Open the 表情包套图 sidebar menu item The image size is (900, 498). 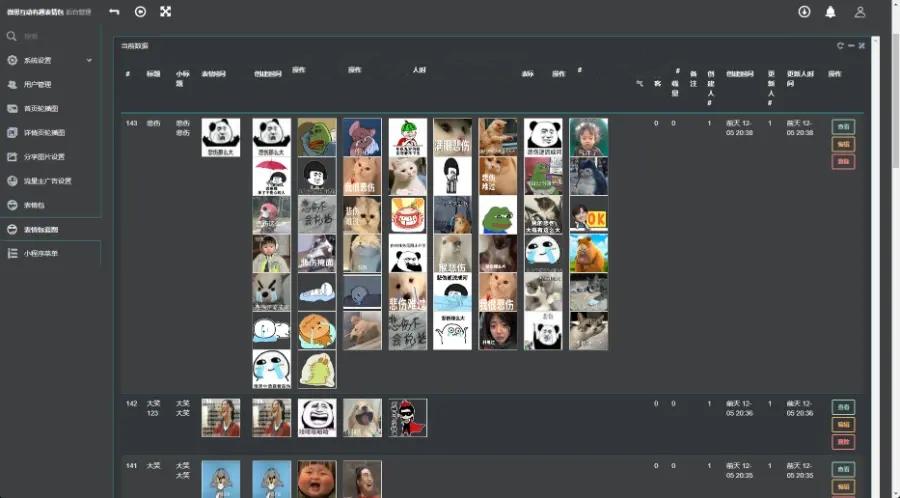coord(51,229)
